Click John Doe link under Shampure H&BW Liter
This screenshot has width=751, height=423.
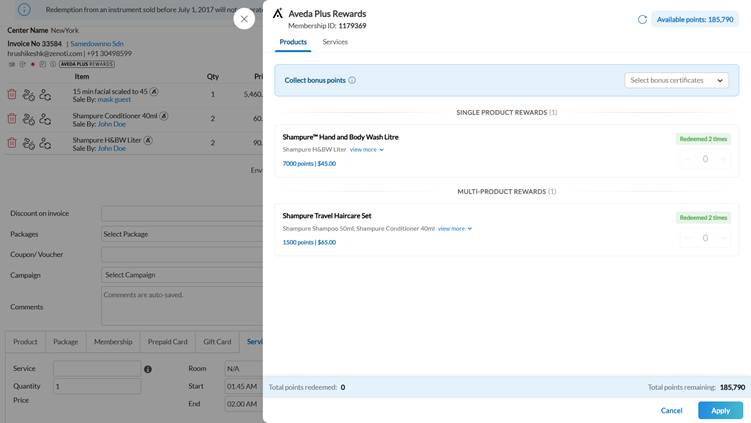(x=112, y=149)
